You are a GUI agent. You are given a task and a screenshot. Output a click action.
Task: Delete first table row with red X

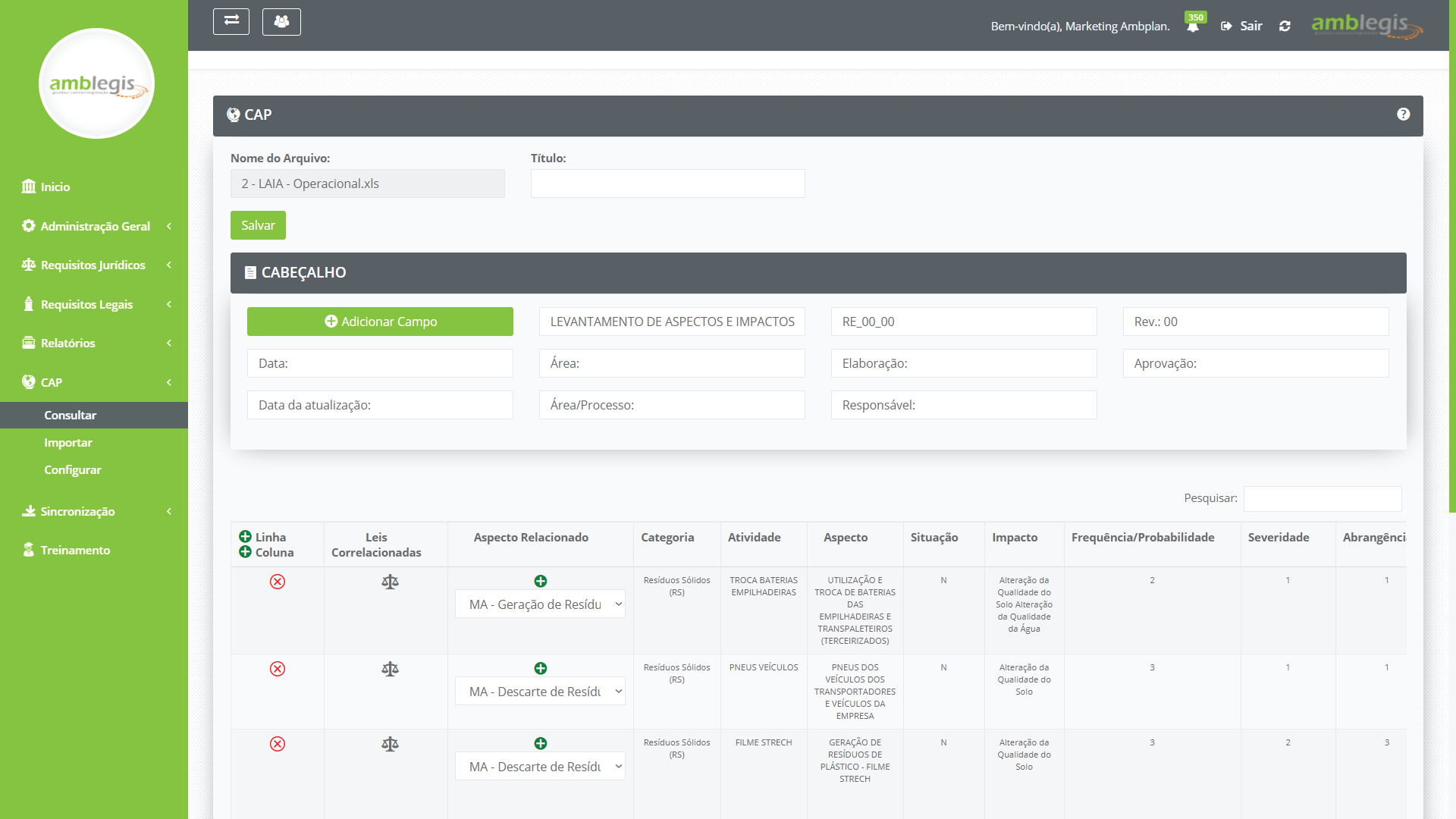point(278,582)
